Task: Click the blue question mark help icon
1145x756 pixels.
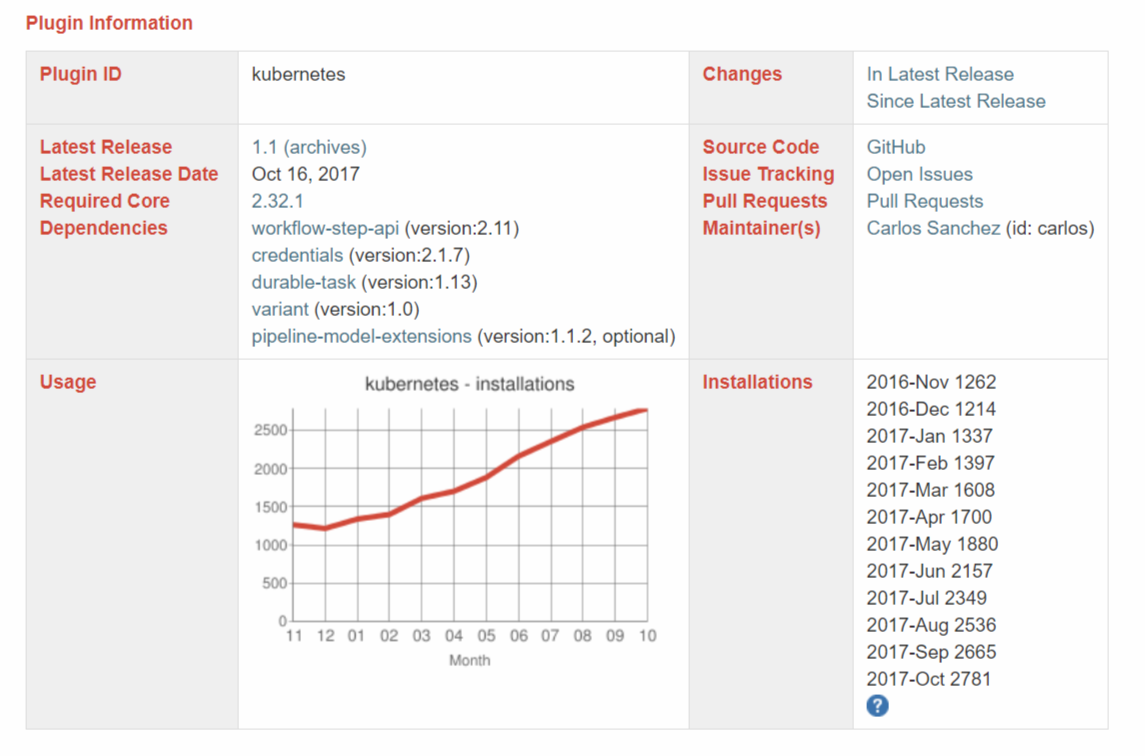Action: [x=877, y=706]
